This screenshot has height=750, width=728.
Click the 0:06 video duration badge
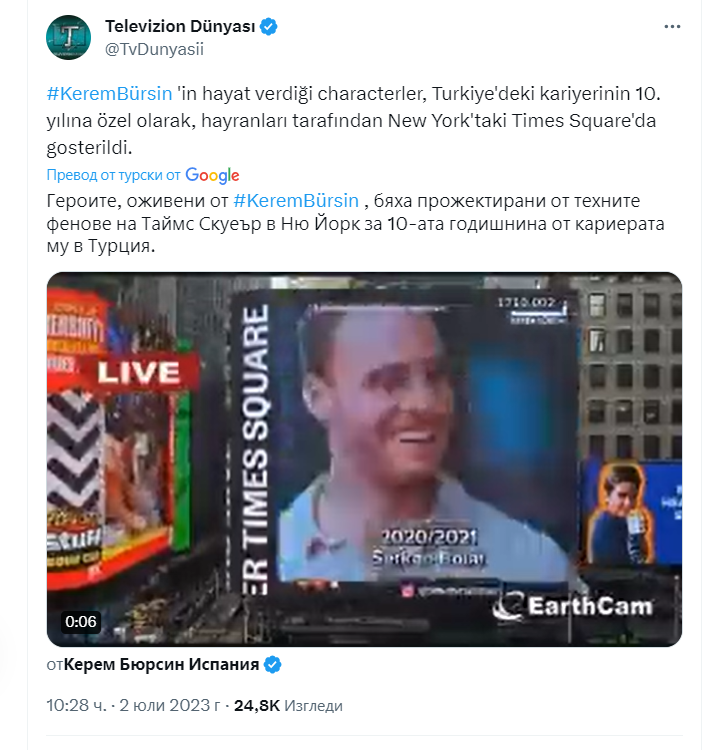tap(81, 622)
